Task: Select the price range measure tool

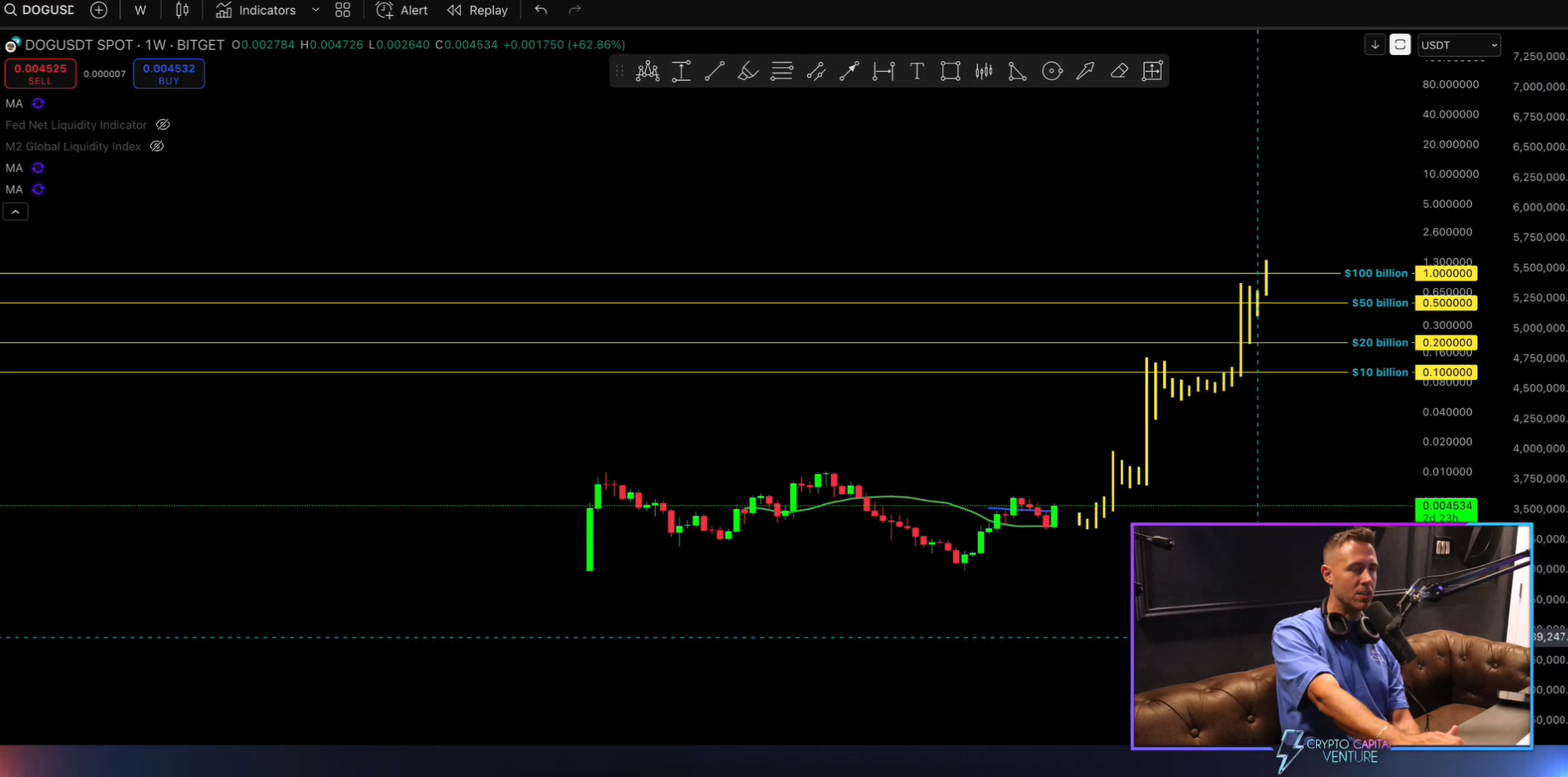Action: (x=681, y=71)
